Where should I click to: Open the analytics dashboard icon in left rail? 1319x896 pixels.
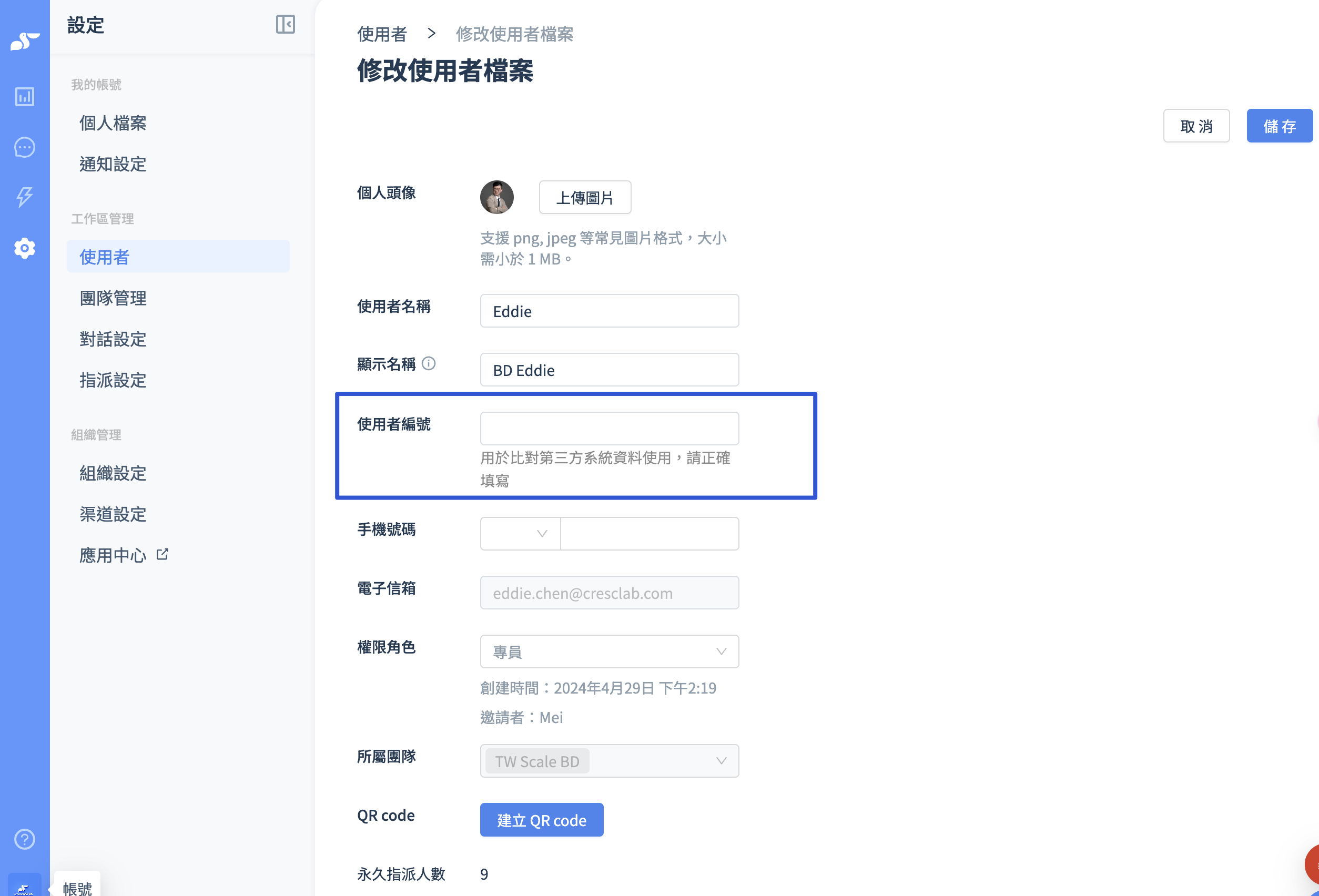point(24,96)
